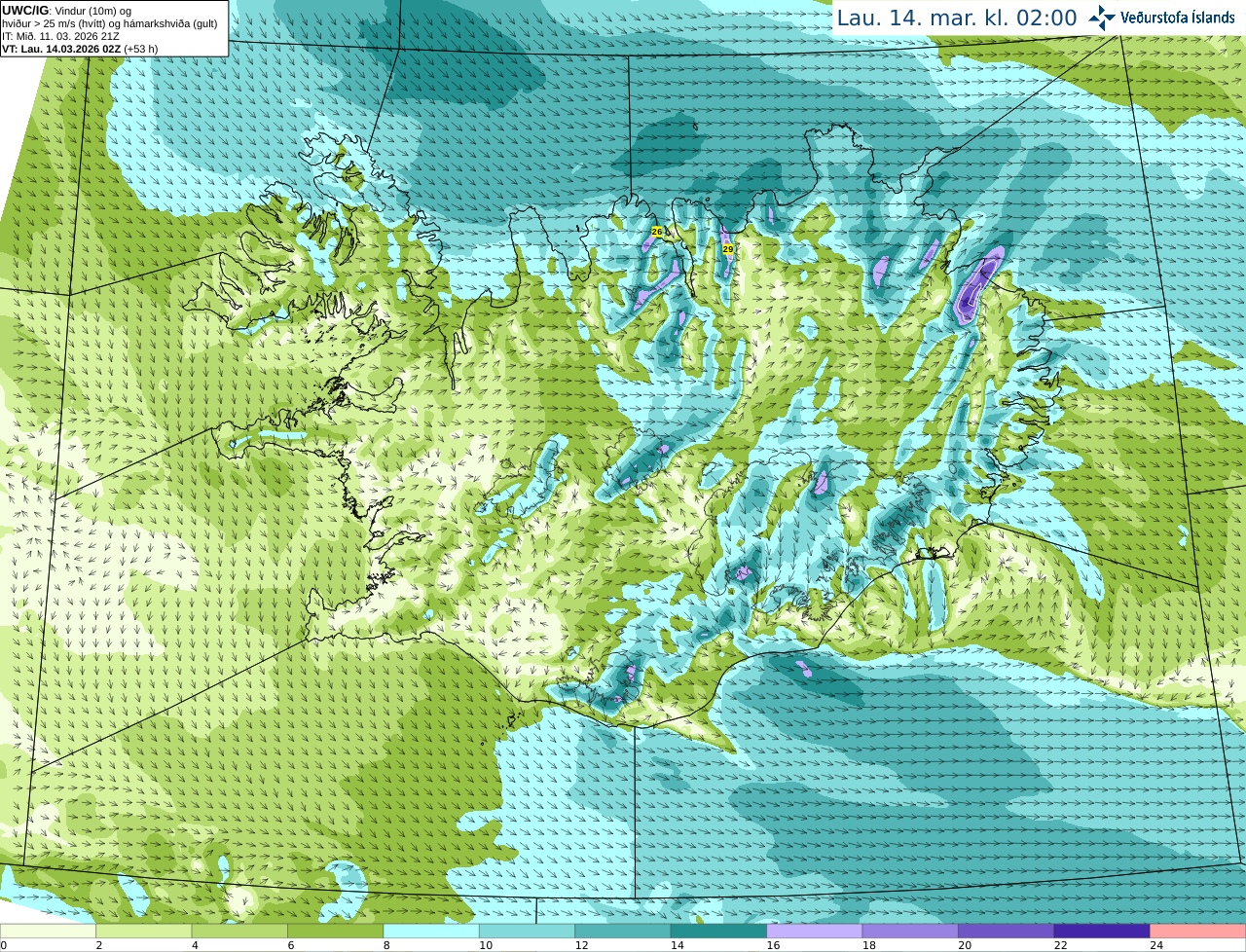Pick the 8–10 m/s pale cyan swatch
This screenshot has width=1246, height=952.
click(x=432, y=932)
